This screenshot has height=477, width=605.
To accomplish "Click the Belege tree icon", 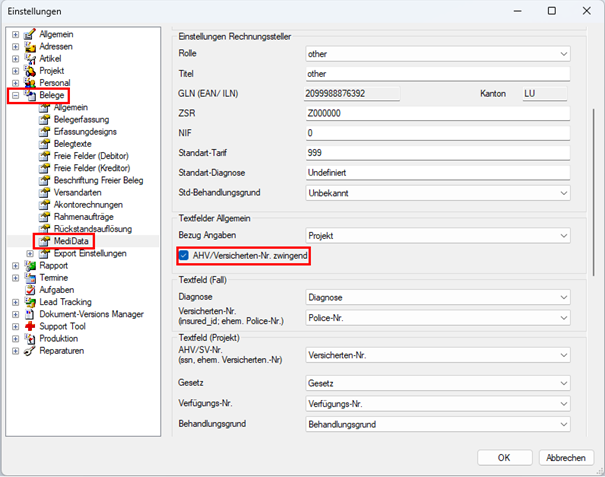I will [x=30, y=95].
